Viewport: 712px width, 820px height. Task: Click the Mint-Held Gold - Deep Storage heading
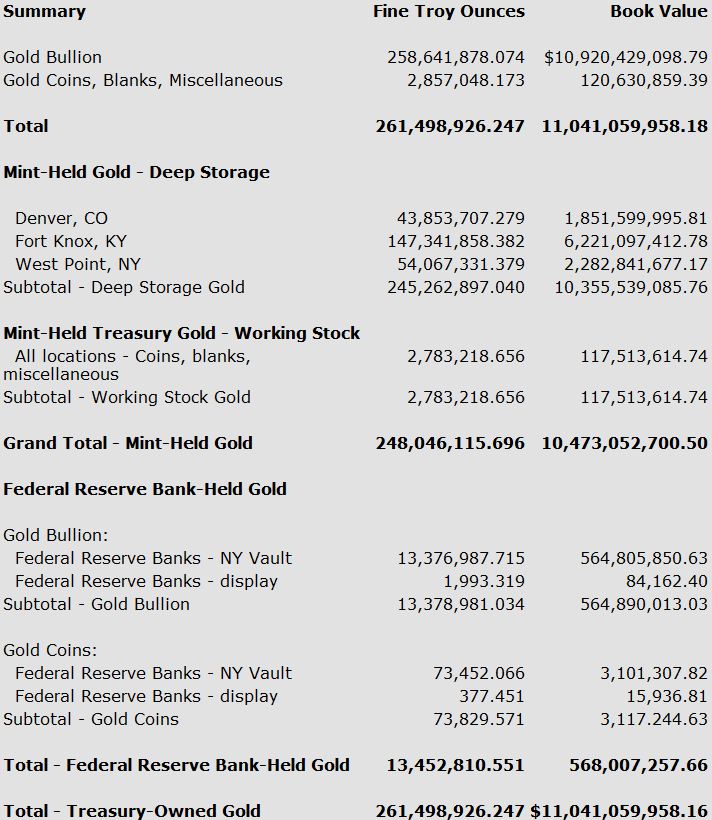[x=137, y=172]
